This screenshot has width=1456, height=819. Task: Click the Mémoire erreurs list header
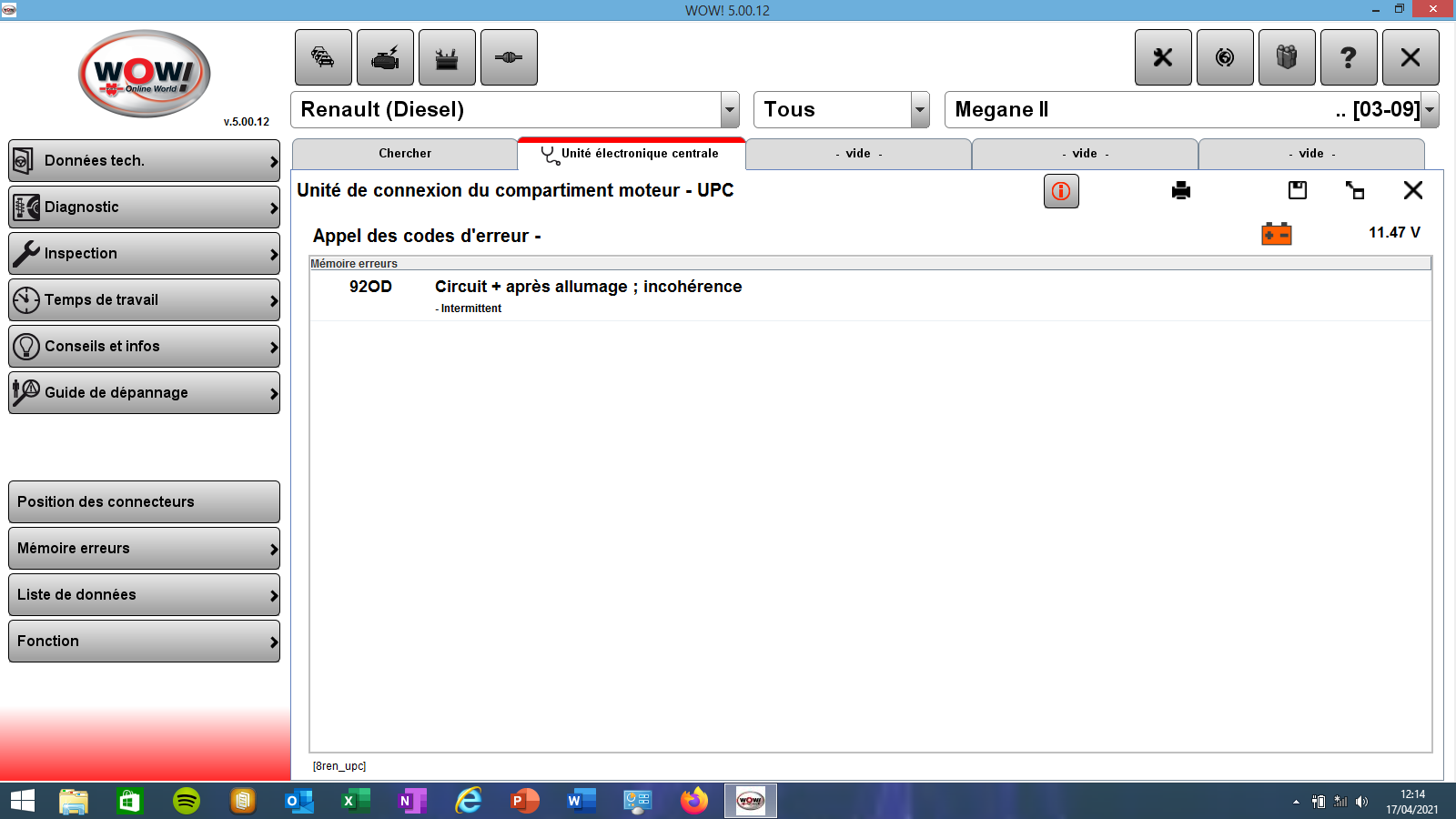click(x=870, y=264)
